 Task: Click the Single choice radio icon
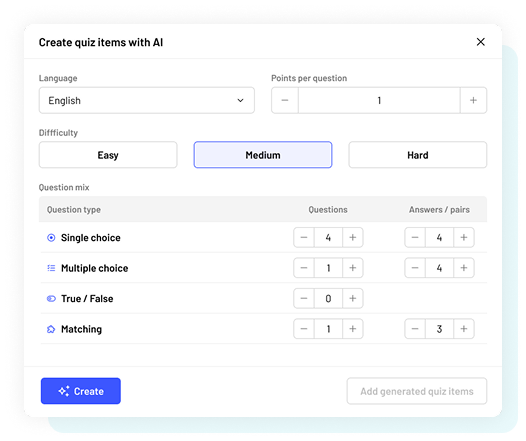(x=51, y=238)
